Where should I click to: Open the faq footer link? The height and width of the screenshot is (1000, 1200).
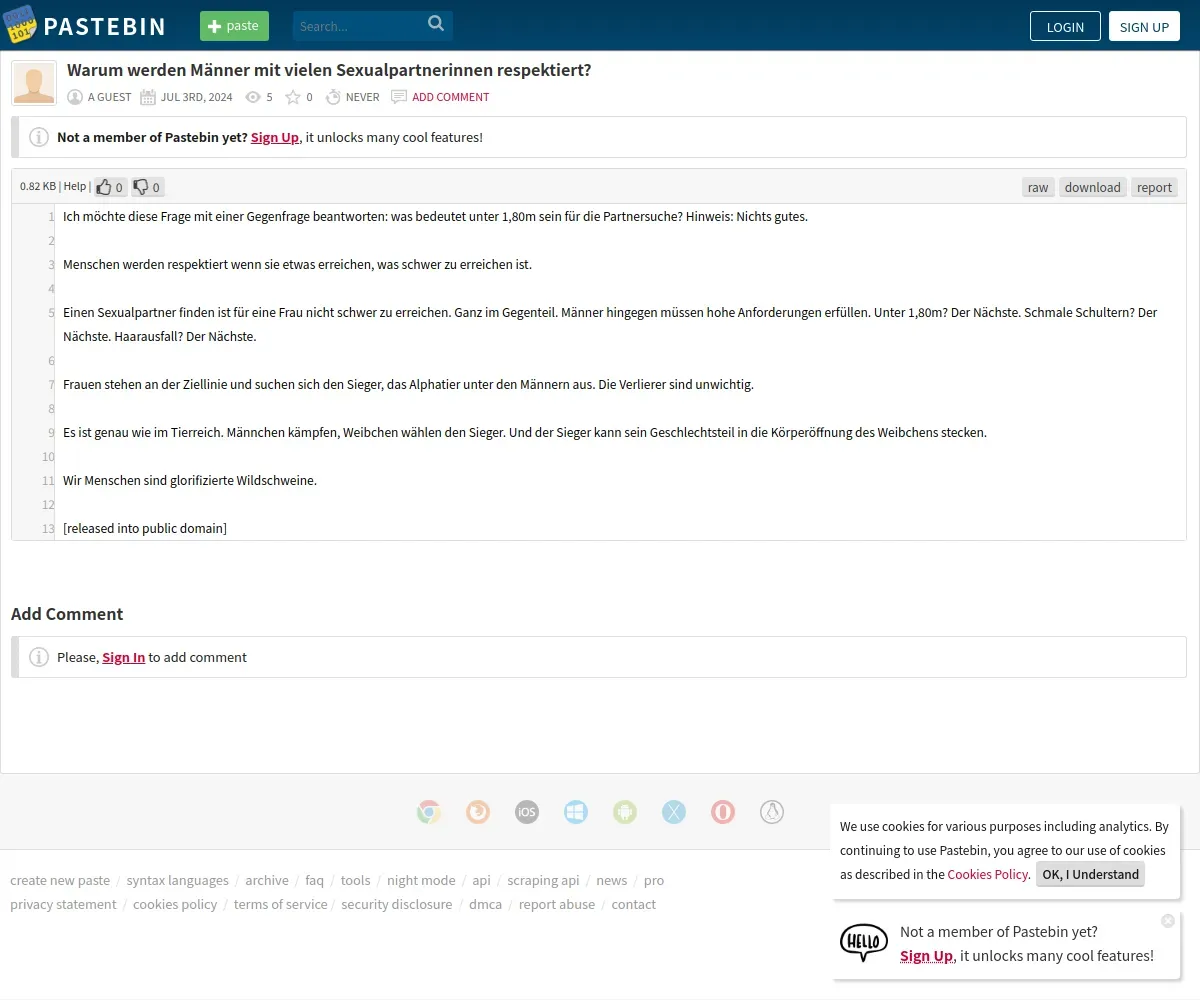[315, 880]
